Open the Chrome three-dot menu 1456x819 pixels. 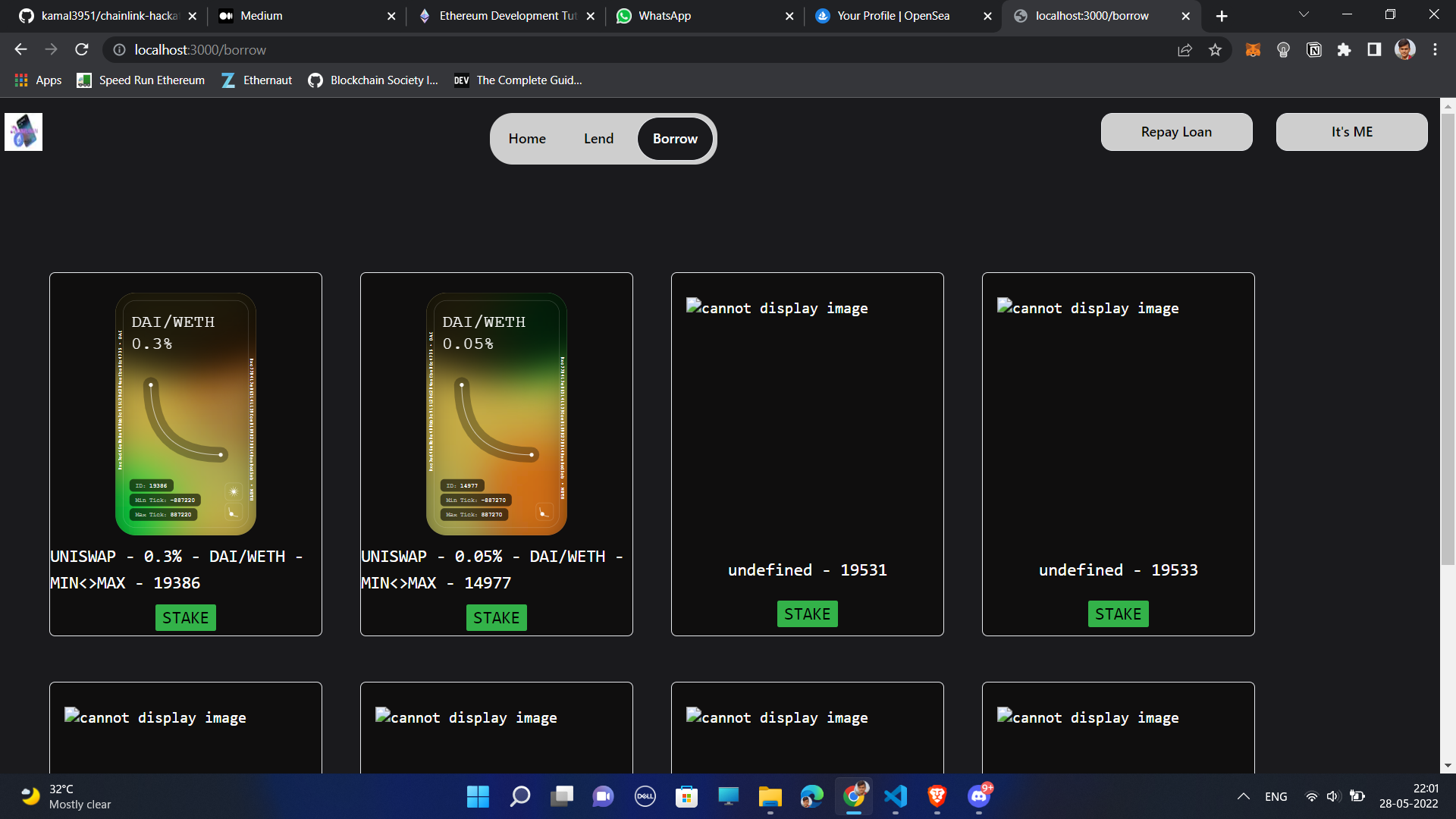pyautogui.click(x=1435, y=50)
